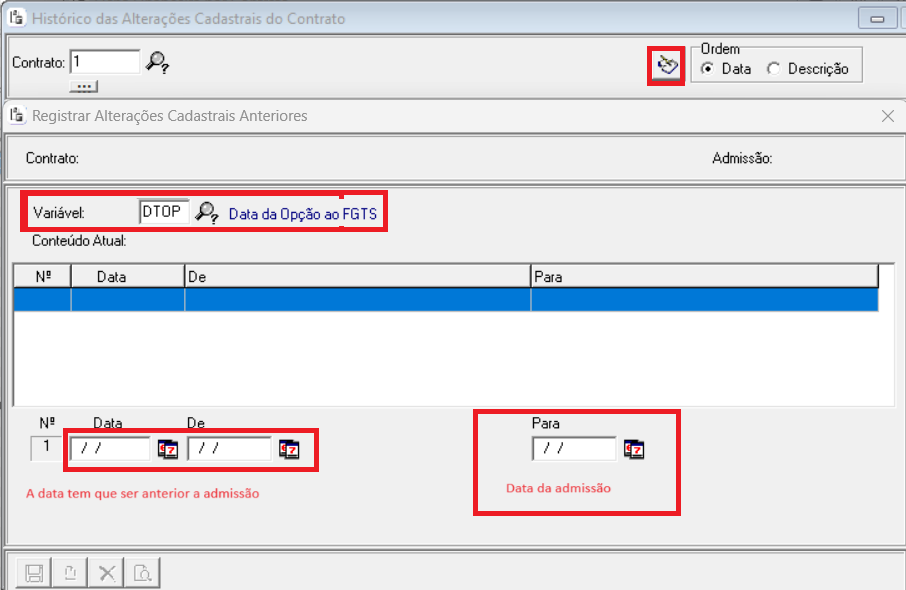Open calendar picker for the Data field
The height and width of the screenshot is (590, 906).
tap(167, 450)
